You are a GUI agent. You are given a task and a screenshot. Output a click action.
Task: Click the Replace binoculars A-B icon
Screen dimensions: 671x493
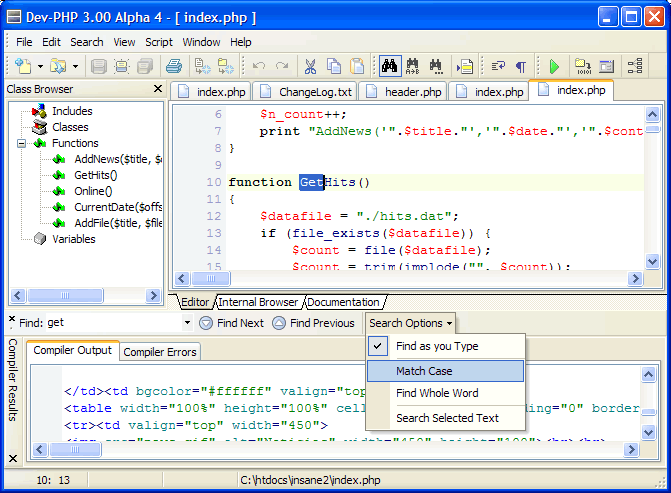pos(413,66)
